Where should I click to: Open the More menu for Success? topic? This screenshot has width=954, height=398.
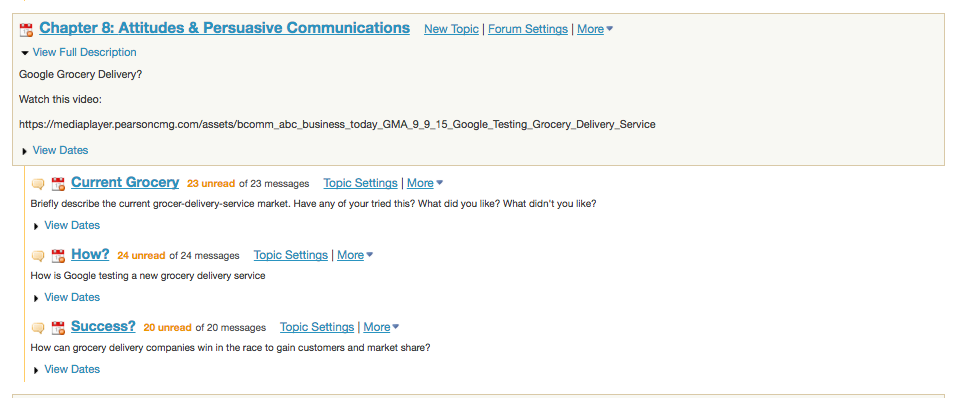coord(381,327)
